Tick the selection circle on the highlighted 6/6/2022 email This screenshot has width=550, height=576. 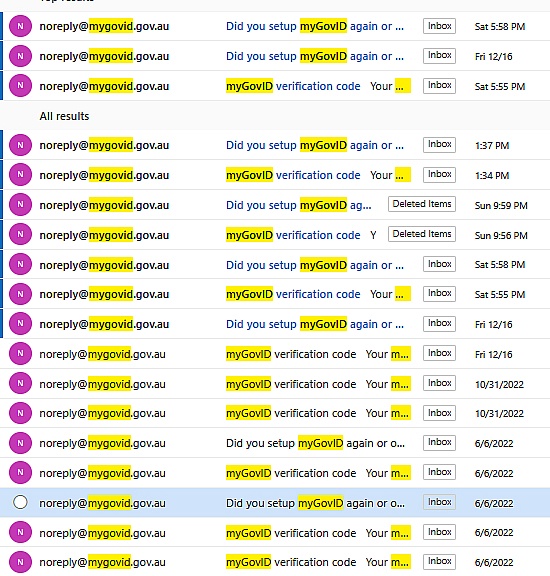tap(20, 502)
